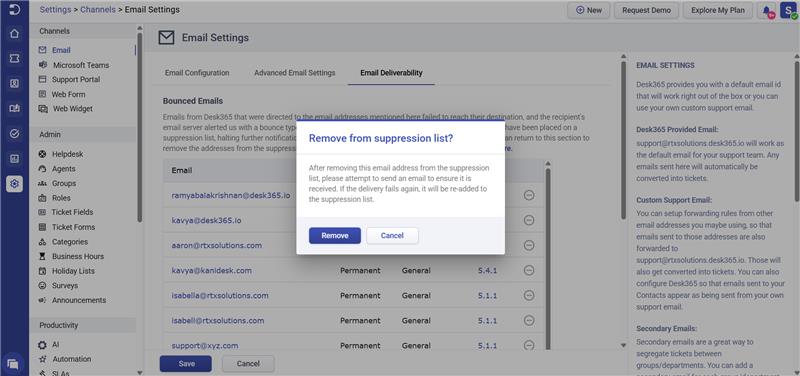This screenshot has width=800, height=376.
Task: Click scroll-down arrow of main content
Action: pos(623,345)
